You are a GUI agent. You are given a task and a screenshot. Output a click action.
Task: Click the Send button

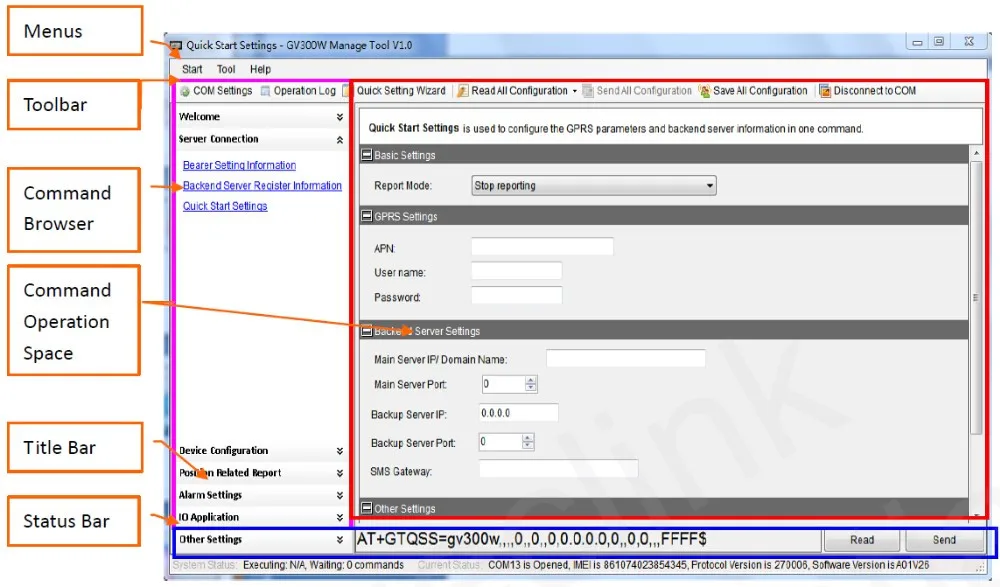click(944, 540)
